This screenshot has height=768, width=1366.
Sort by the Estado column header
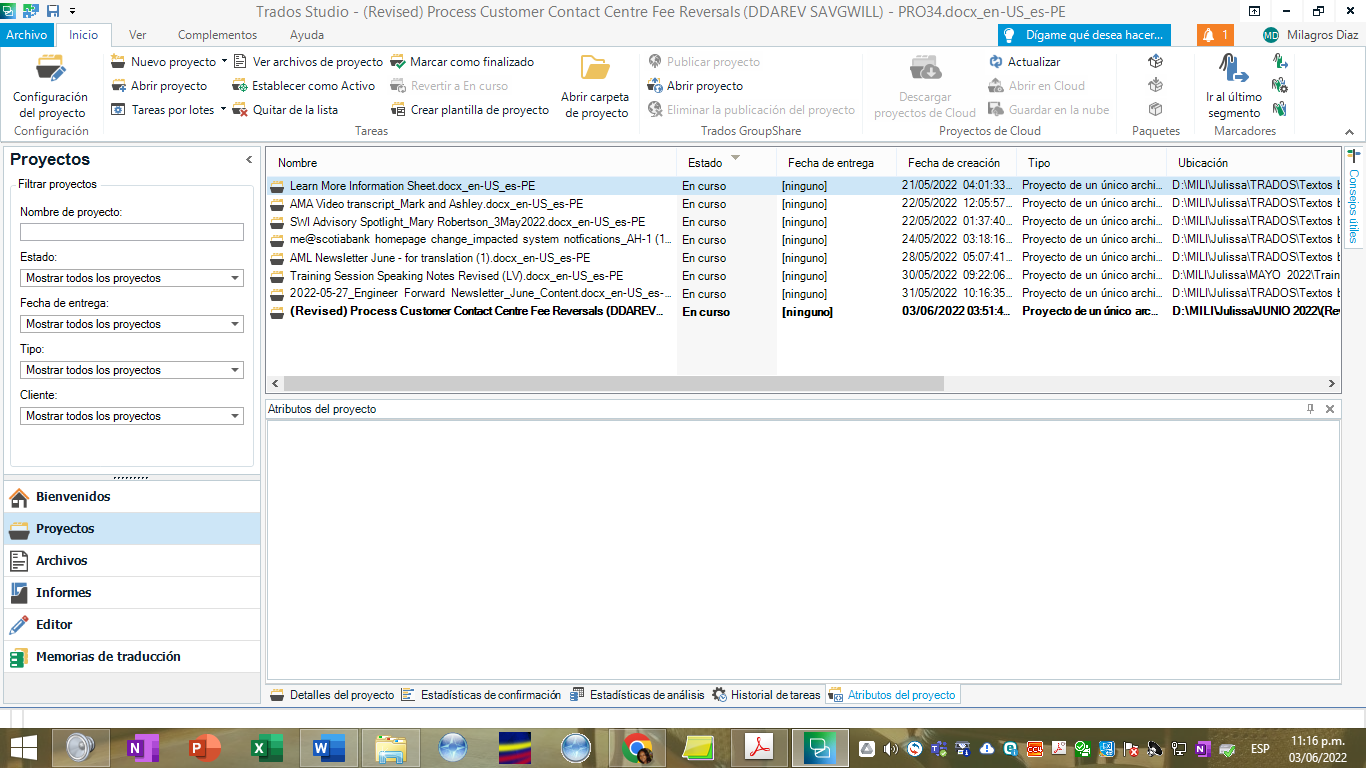[726, 162]
